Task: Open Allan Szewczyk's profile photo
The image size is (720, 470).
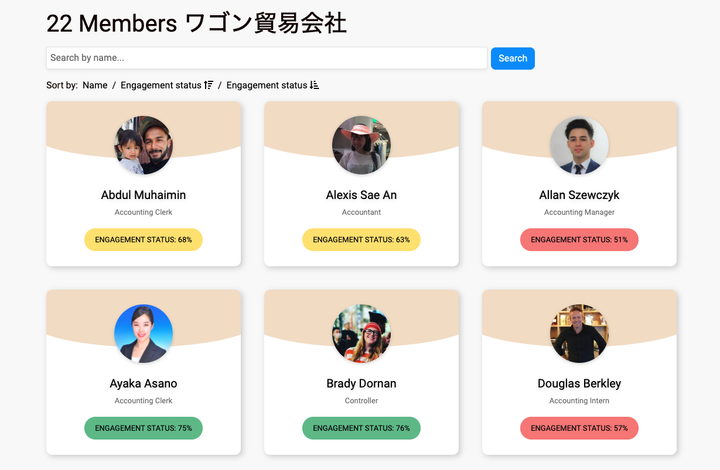Action: click(579, 146)
